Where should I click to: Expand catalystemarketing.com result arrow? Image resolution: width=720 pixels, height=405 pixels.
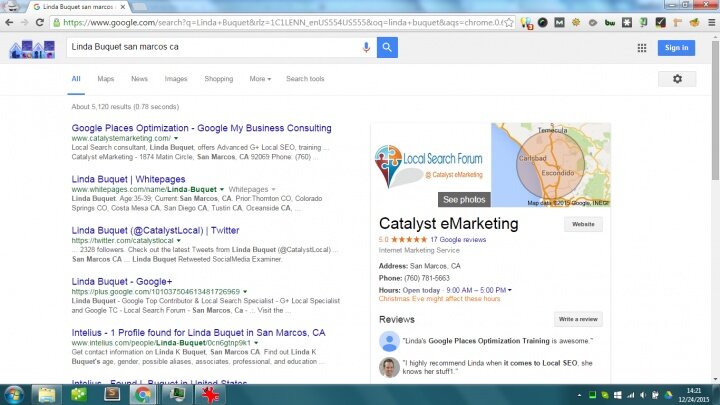pyautogui.click(x=176, y=138)
